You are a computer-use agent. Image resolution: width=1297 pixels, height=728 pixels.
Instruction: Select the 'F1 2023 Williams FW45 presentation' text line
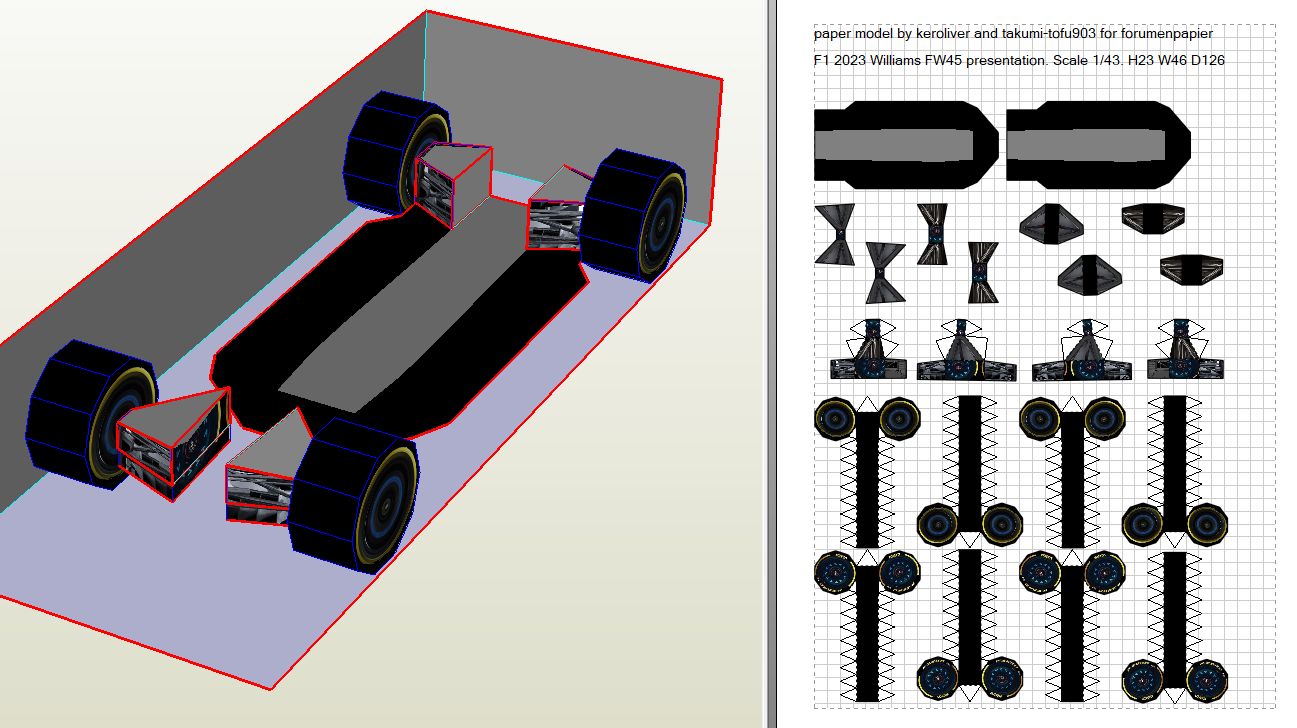1019,60
